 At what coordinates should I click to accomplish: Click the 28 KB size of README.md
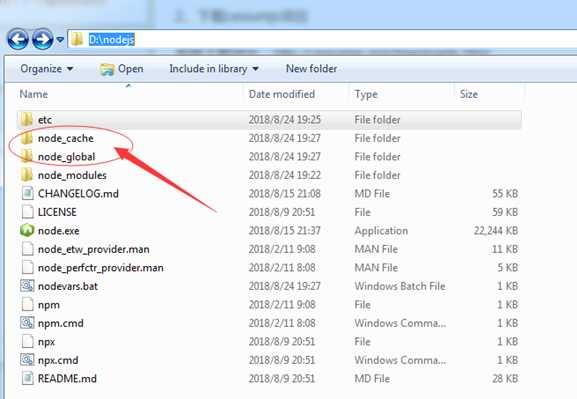tap(505, 378)
